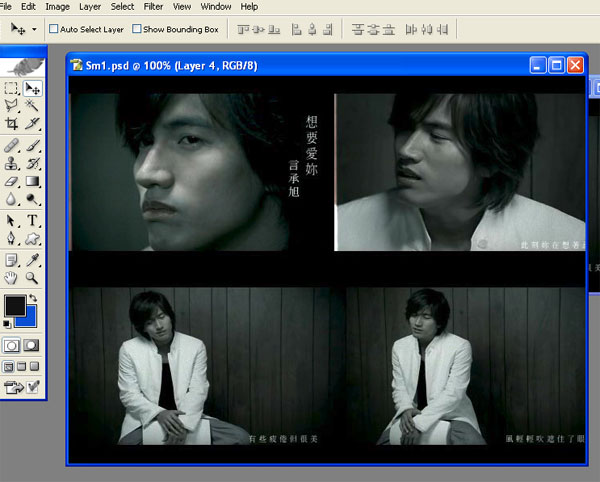
Task: Select the Slice tool
Action: [33, 123]
